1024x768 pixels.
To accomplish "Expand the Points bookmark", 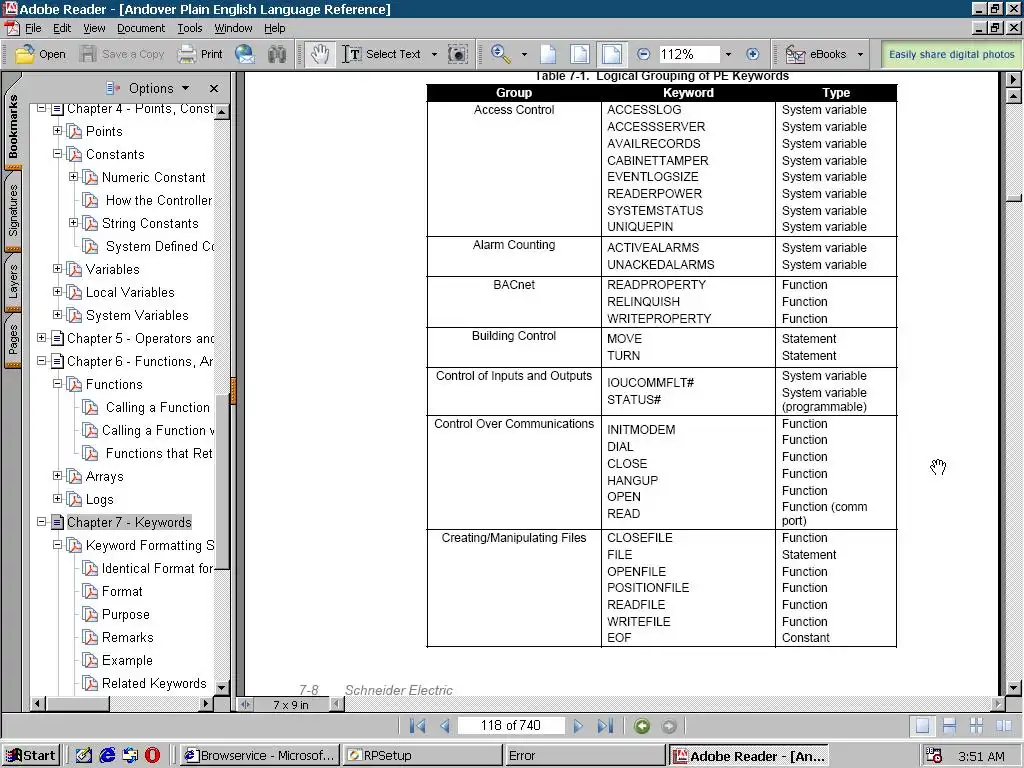I will pos(57,131).
